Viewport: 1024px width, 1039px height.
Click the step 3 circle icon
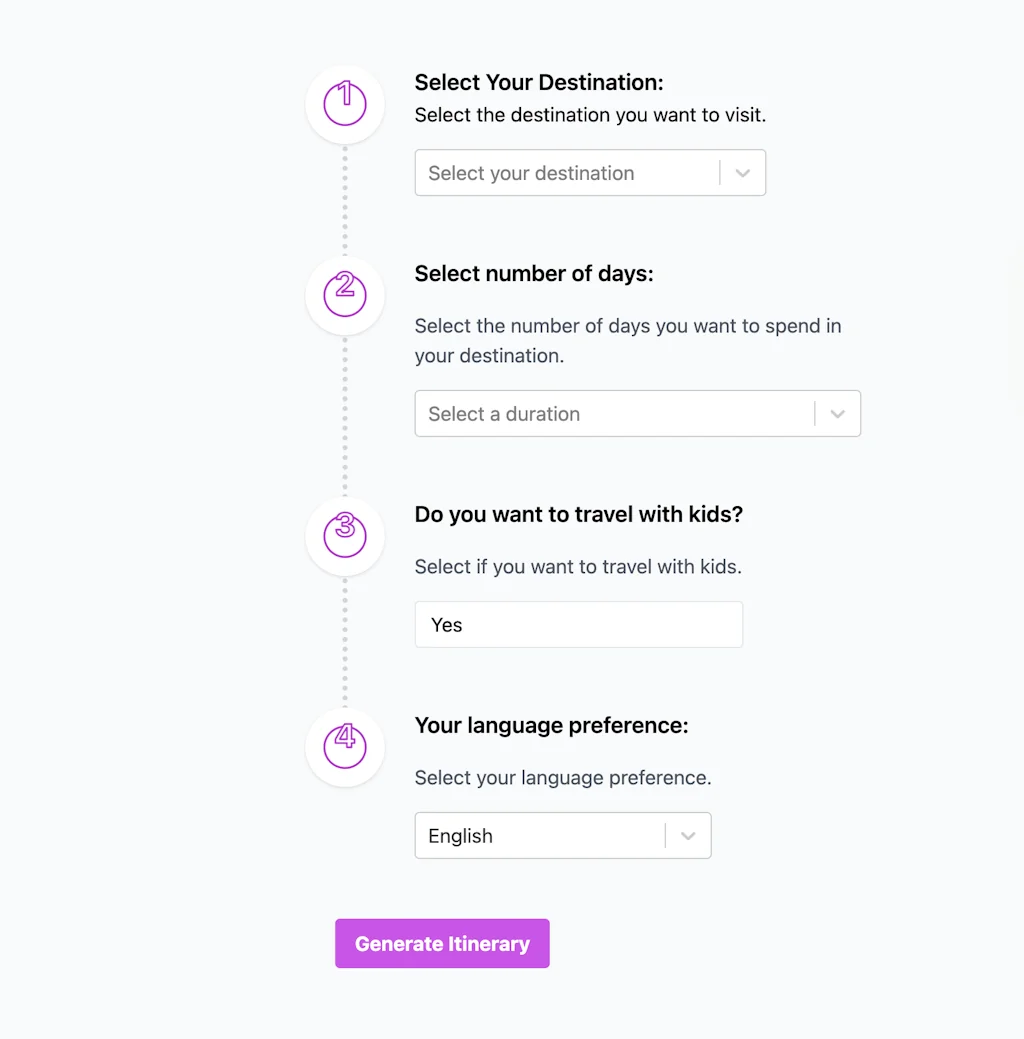coord(345,536)
